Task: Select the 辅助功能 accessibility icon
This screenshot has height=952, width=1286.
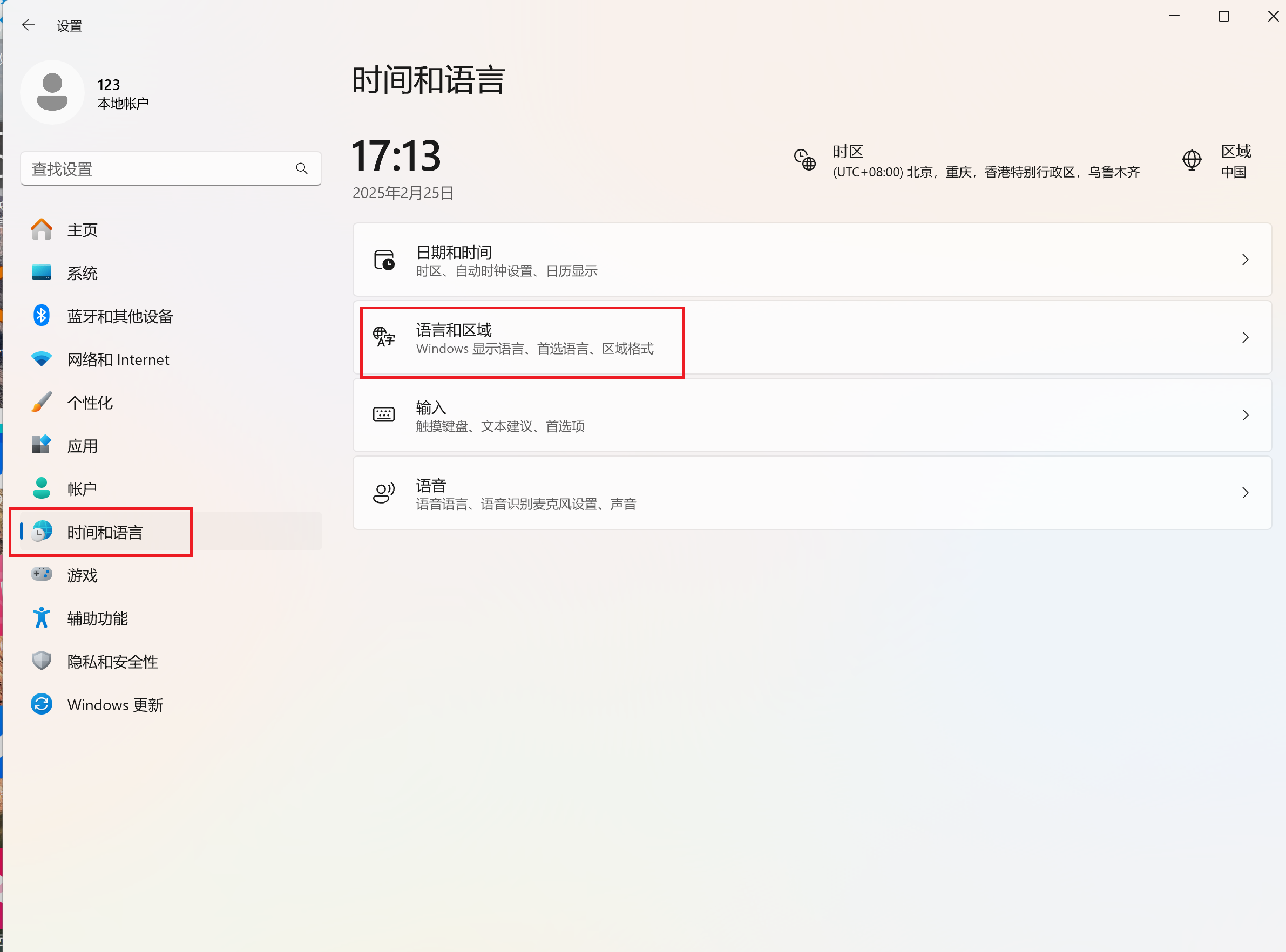Action: [42, 618]
